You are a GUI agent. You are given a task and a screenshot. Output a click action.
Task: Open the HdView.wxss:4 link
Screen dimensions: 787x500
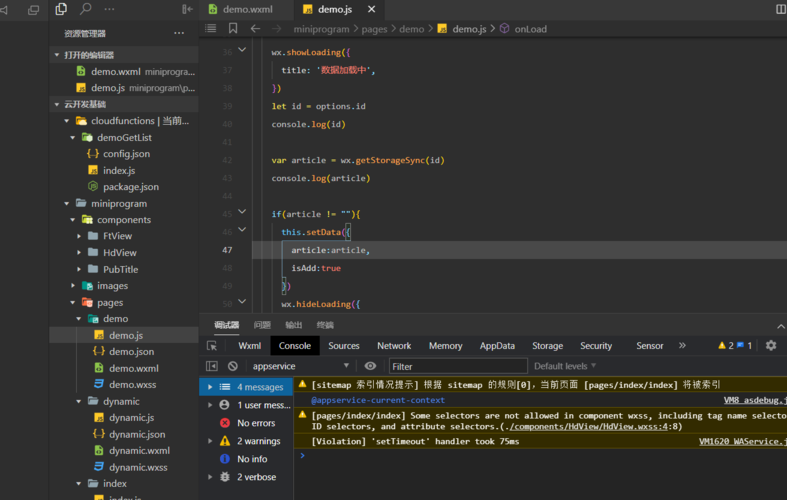(589, 427)
